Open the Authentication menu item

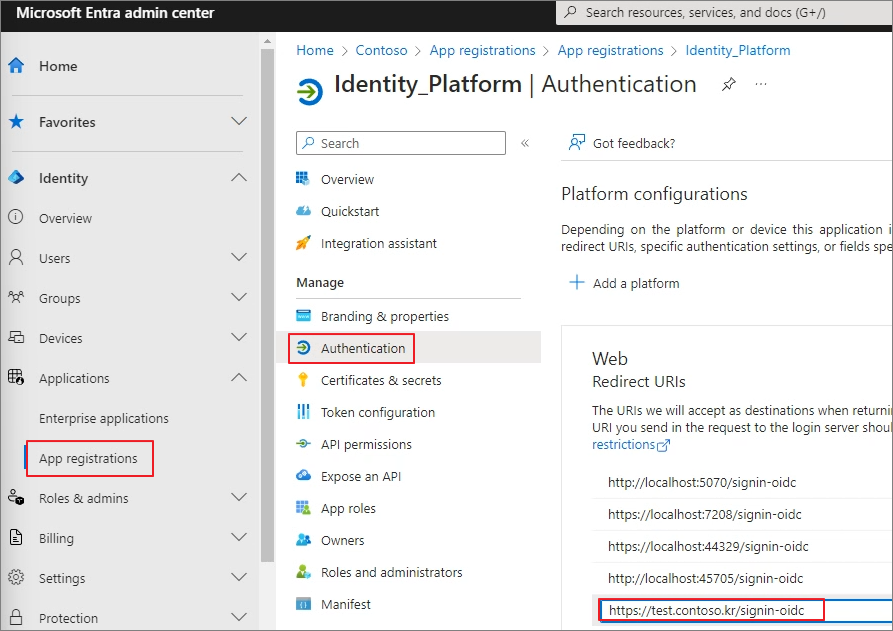(x=363, y=348)
